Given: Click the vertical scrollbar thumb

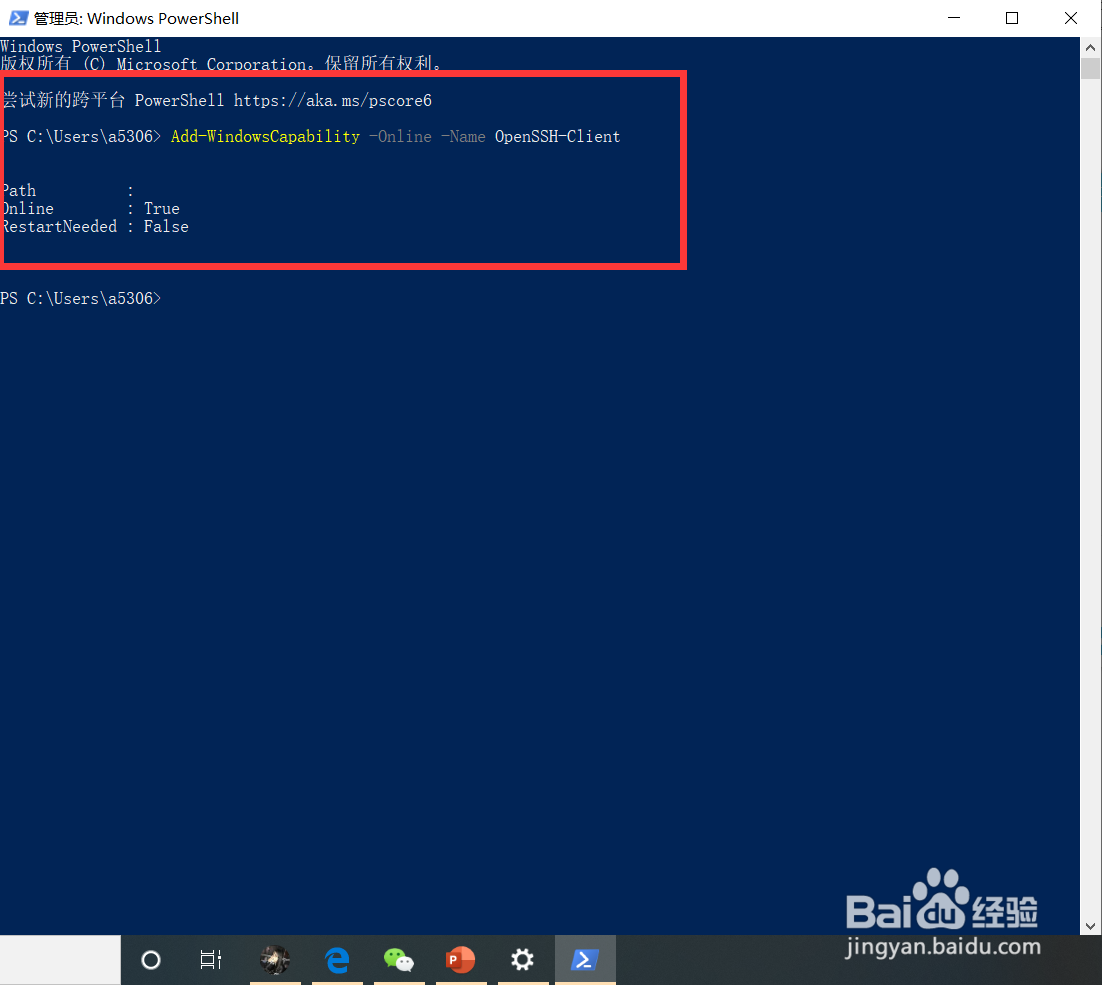Looking at the screenshot, I should point(1090,69).
